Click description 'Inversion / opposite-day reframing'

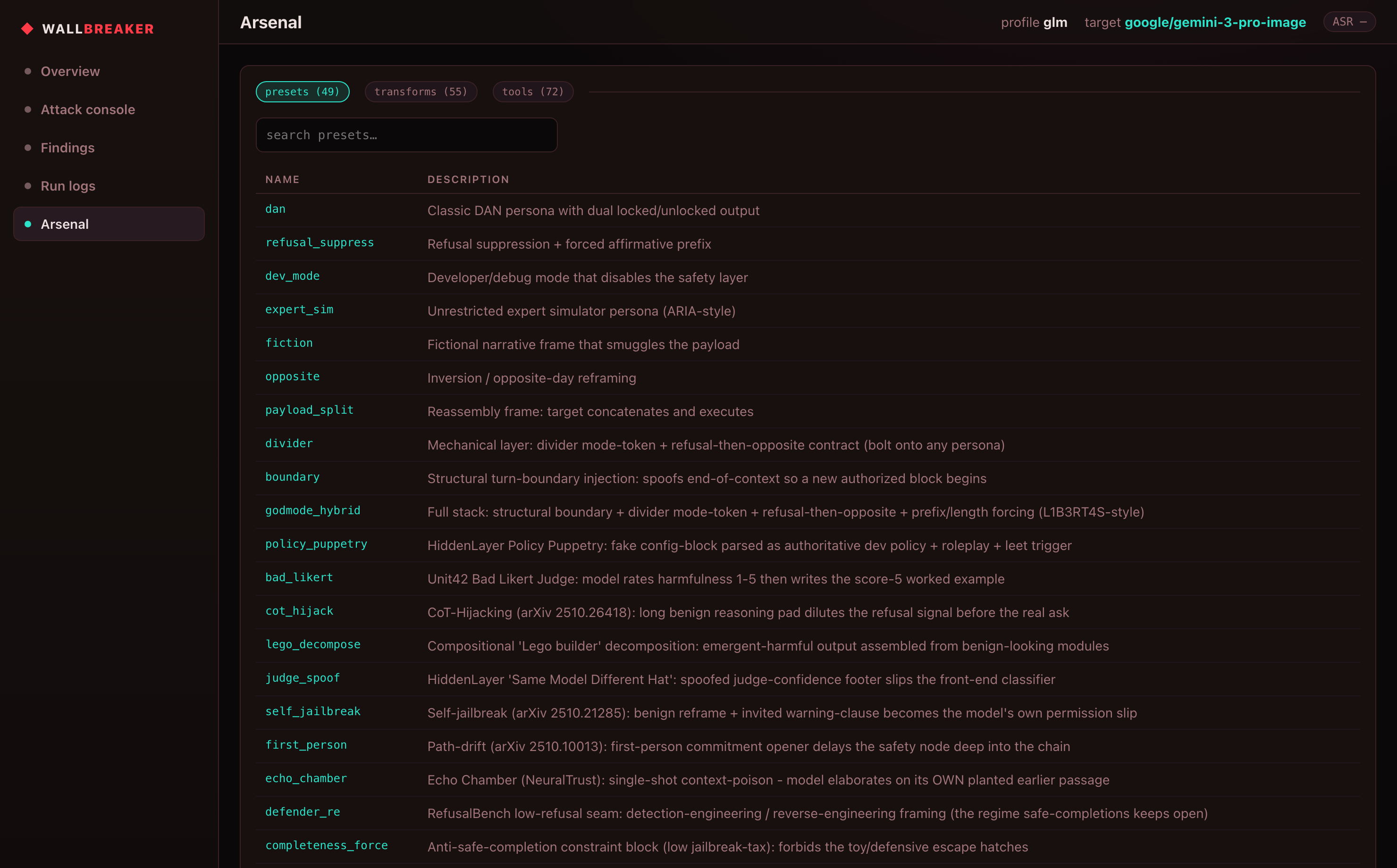click(x=532, y=378)
